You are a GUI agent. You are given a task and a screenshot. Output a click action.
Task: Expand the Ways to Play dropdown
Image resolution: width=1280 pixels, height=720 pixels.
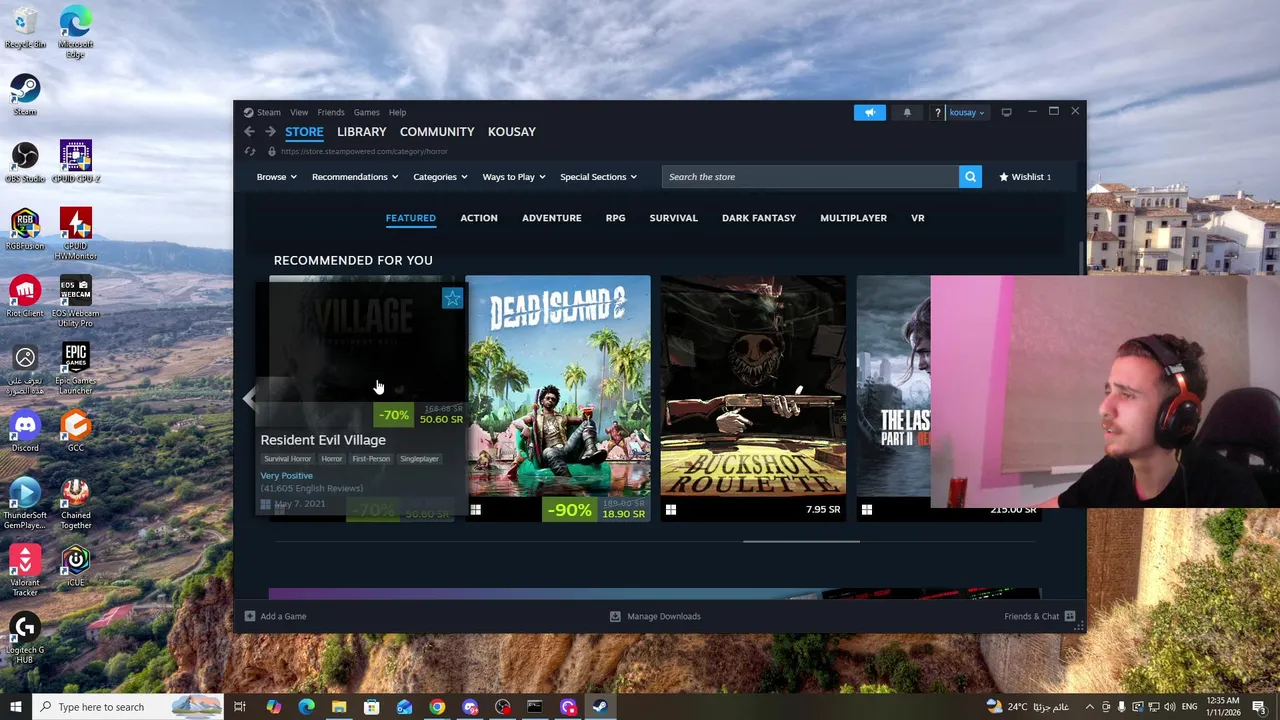[514, 177]
